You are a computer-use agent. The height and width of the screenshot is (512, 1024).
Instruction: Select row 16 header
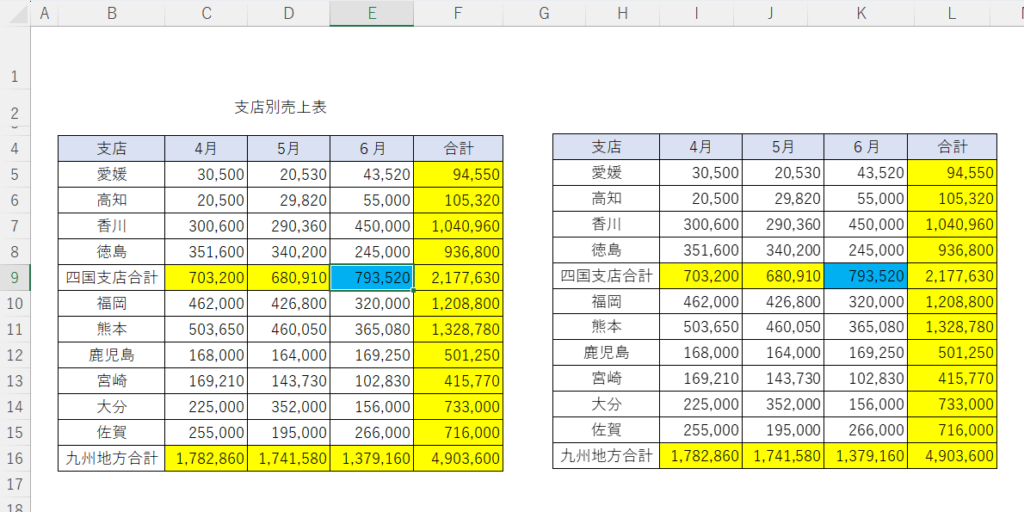point(15,459)
